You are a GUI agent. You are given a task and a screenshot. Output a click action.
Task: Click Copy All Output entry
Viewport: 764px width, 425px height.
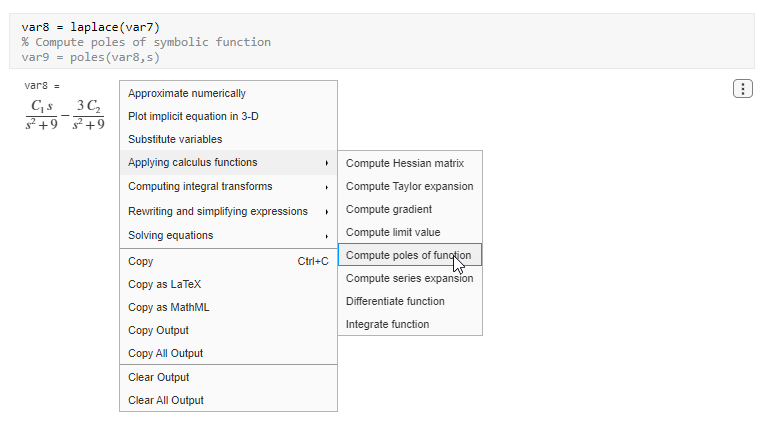[165, 353]
